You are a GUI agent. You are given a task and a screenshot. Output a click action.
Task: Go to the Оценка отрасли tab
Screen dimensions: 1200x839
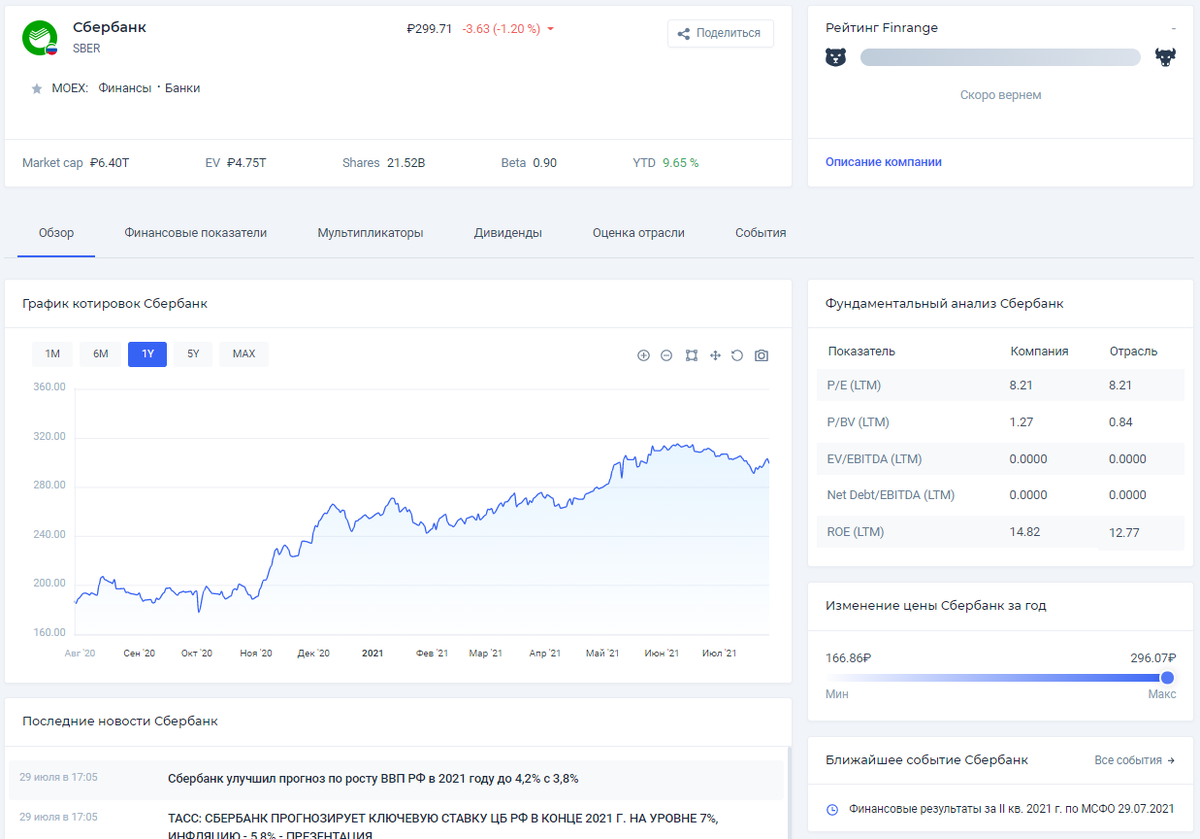pyautogui.click(x=638, y=233)
